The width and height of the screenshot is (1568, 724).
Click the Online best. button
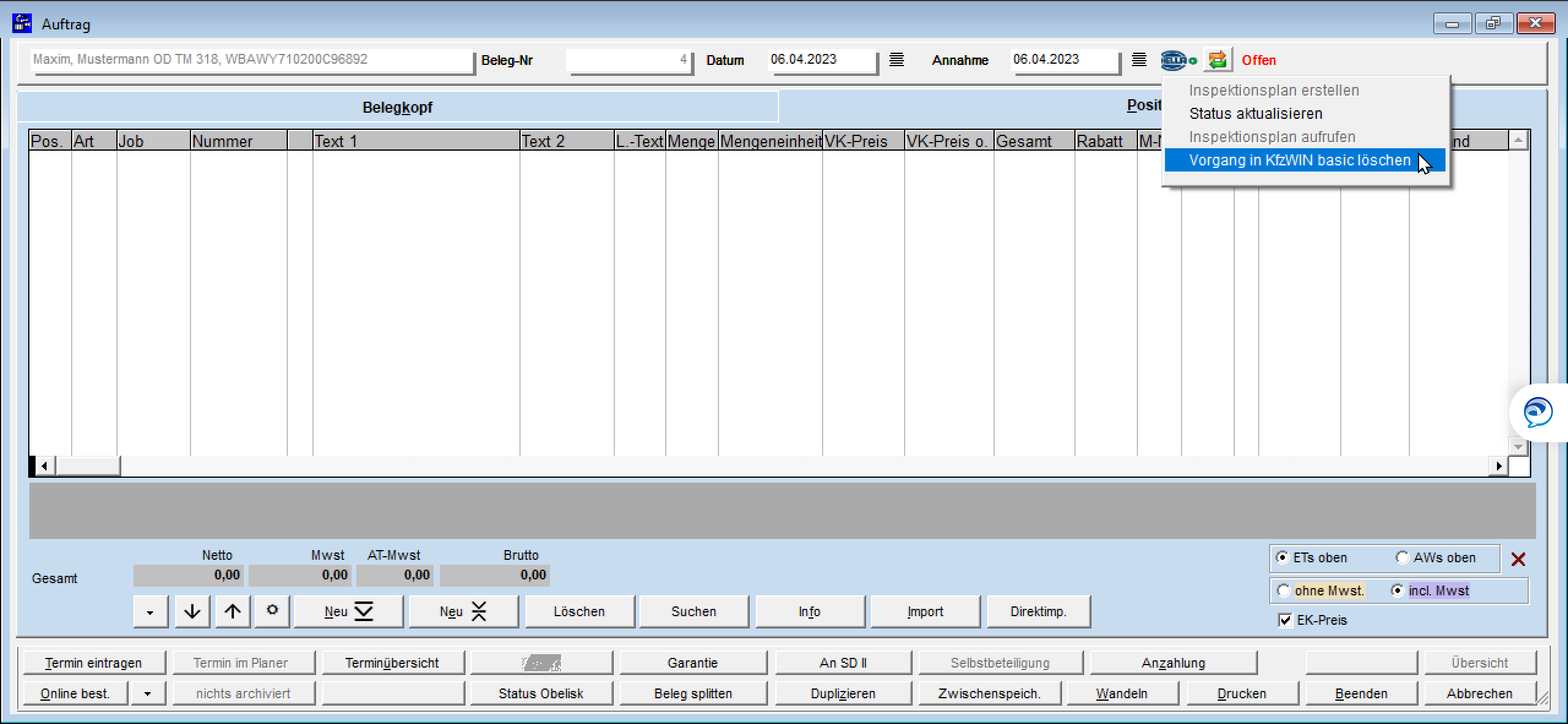tap(75, 693)
